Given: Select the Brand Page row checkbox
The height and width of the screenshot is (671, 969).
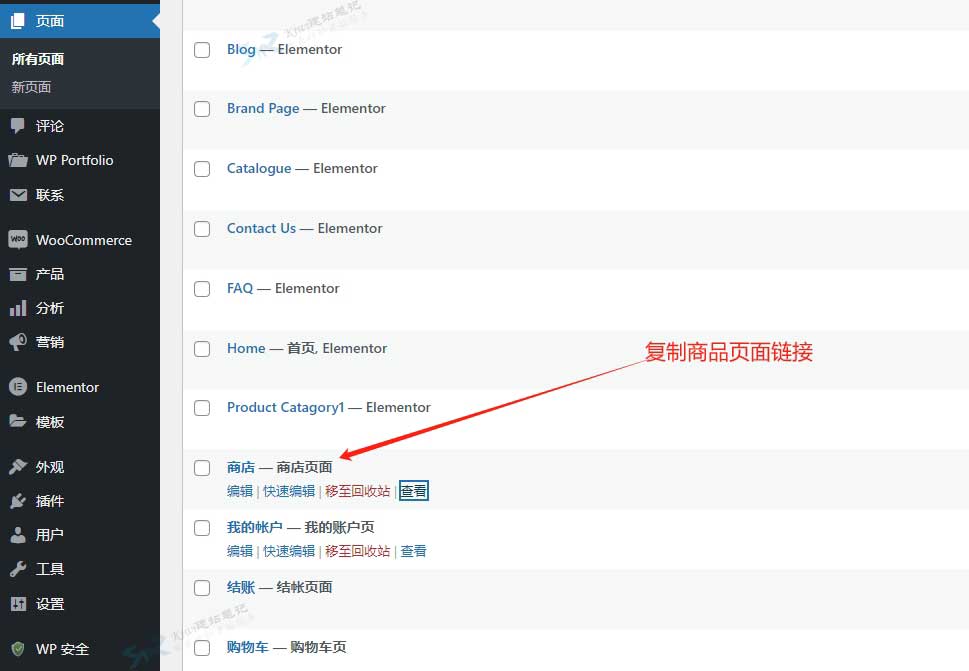Looking at the screenshot, I should pos(202,109).
